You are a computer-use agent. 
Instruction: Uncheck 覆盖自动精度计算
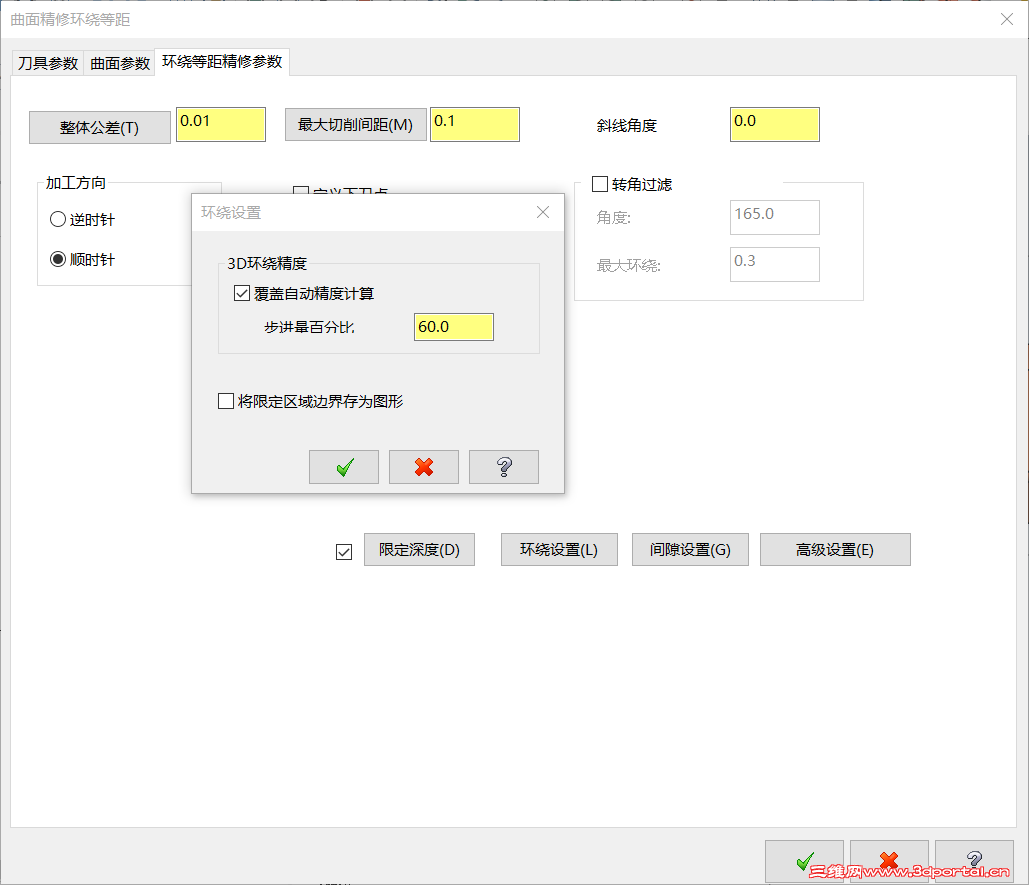point(241,292)
